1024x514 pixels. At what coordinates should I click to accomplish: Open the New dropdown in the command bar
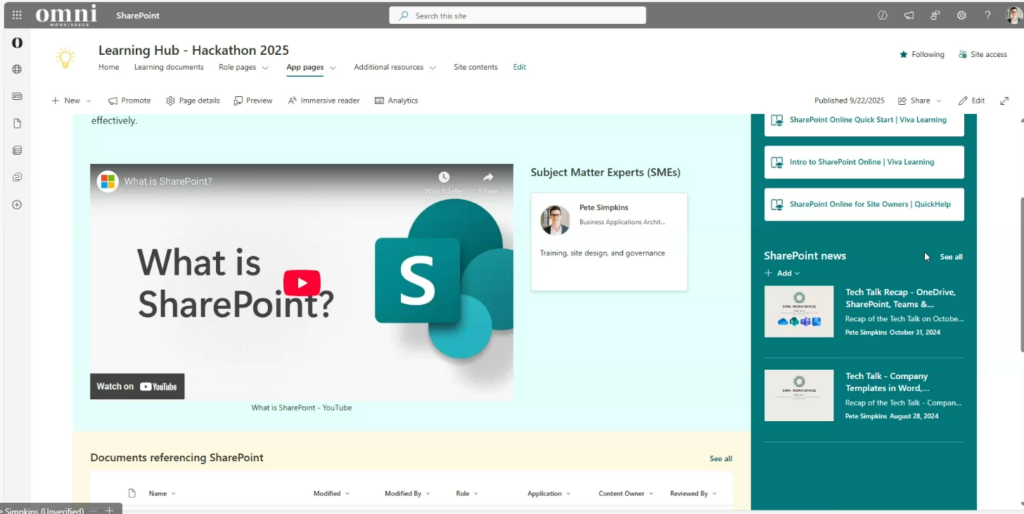[71, 101]
